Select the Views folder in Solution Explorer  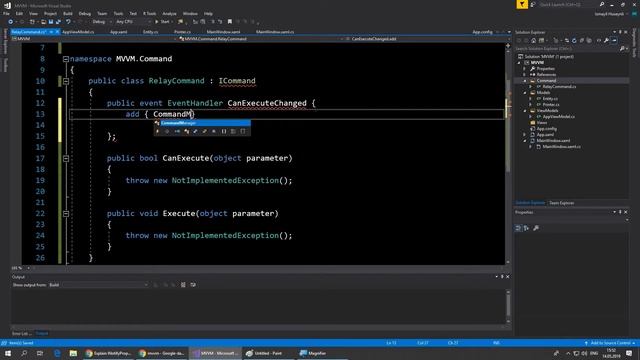[541, 122]
